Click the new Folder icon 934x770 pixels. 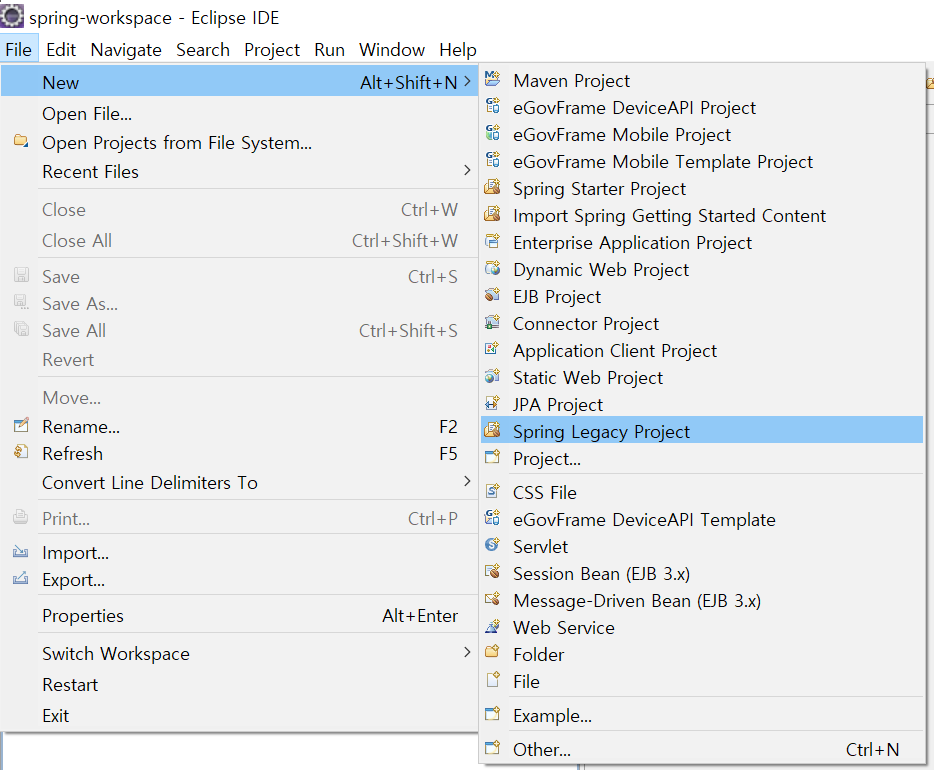493,653
